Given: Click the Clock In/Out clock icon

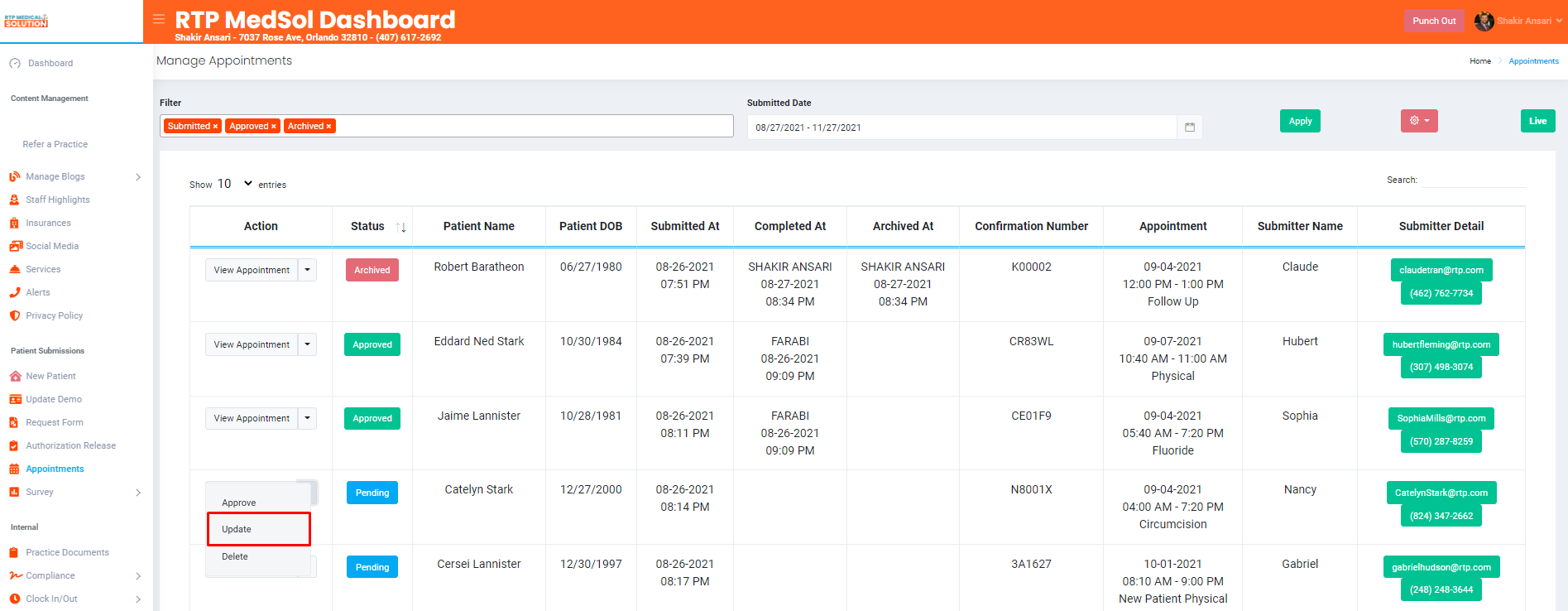Looking at the screenshot, I should pos(15,599).
